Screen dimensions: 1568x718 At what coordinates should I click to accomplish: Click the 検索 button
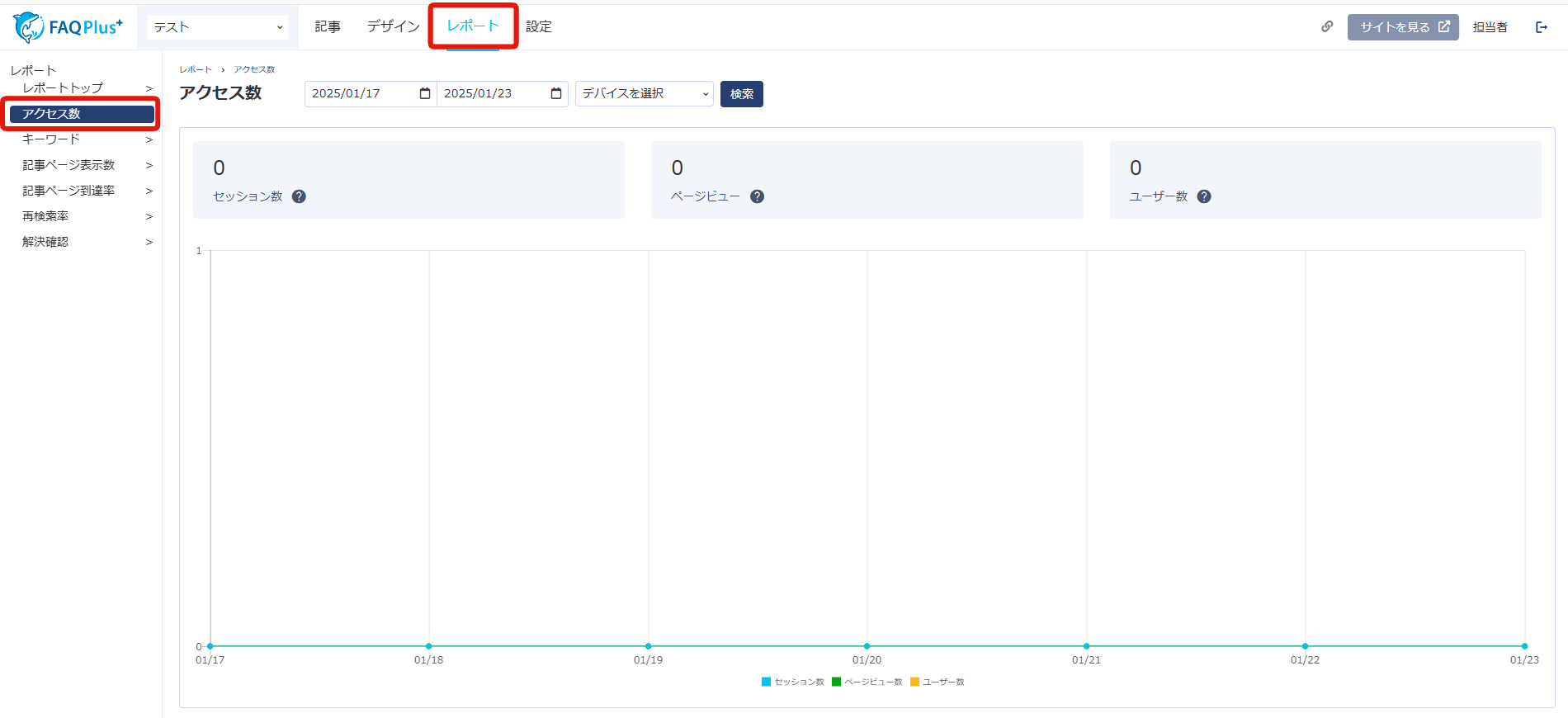(742, 94)
